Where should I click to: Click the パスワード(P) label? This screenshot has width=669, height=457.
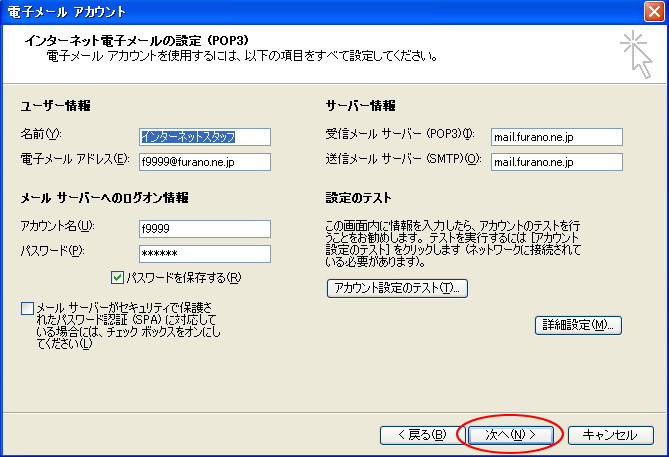[x=52, y=250]
